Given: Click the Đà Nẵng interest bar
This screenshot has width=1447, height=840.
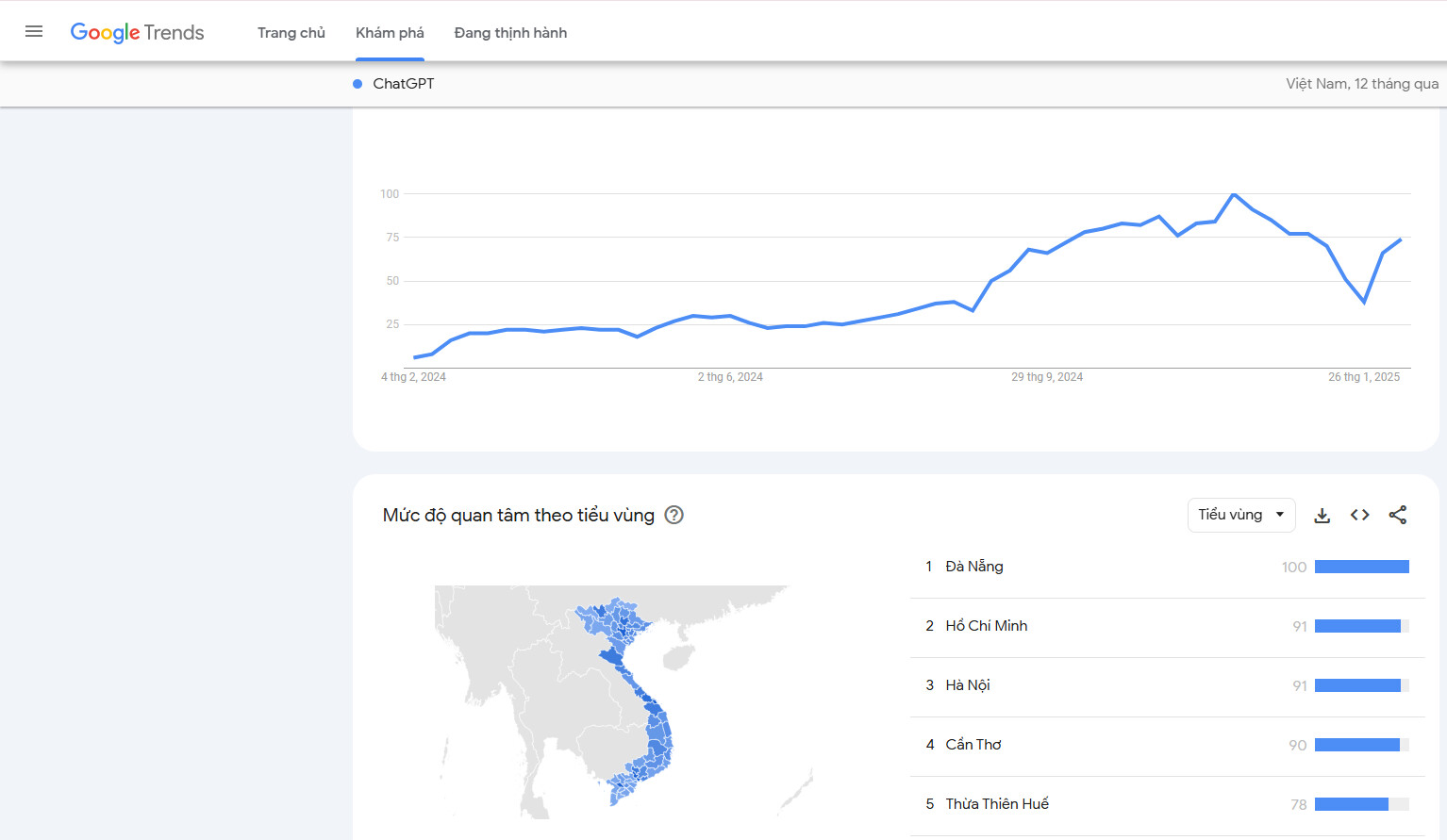Looking at the screenshot, I should tap(1361, 567).
